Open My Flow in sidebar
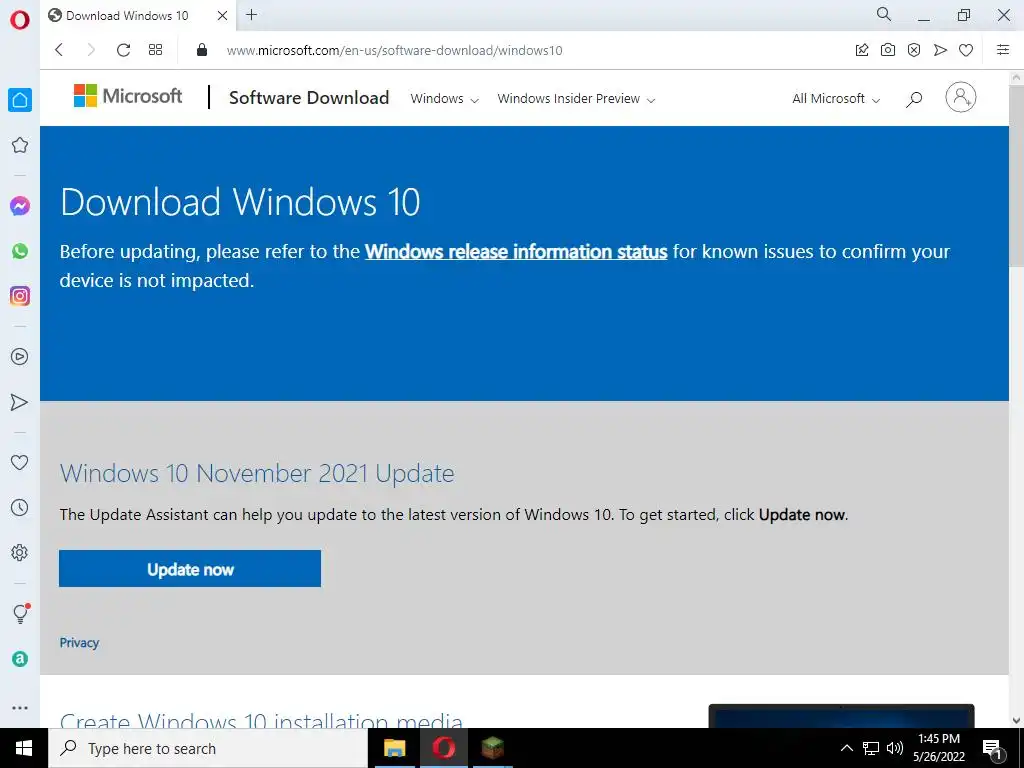The height and width of the screenshot is (768, 1024). pyautogui.click(x=20, y=402)
